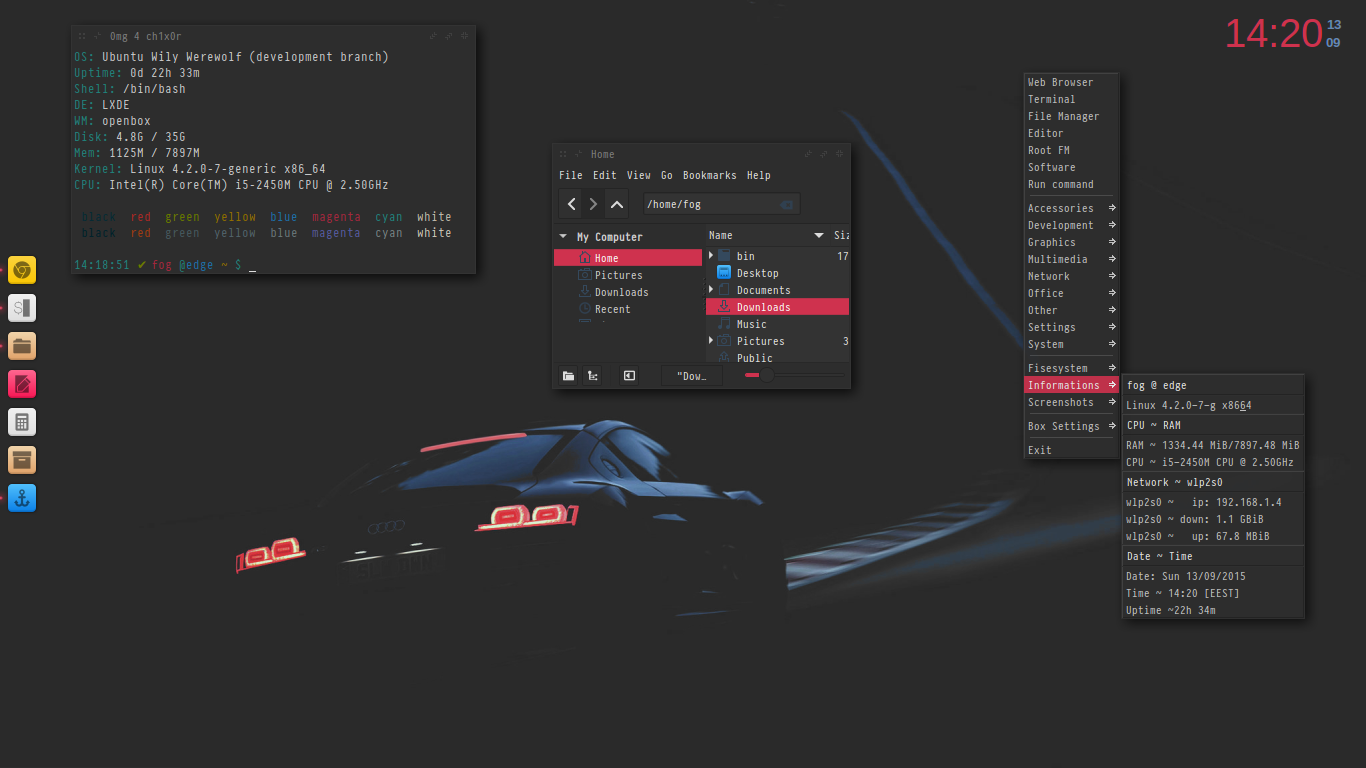Launch Chrome from the dock
The image size is (1366, 768).
[22, 270]
